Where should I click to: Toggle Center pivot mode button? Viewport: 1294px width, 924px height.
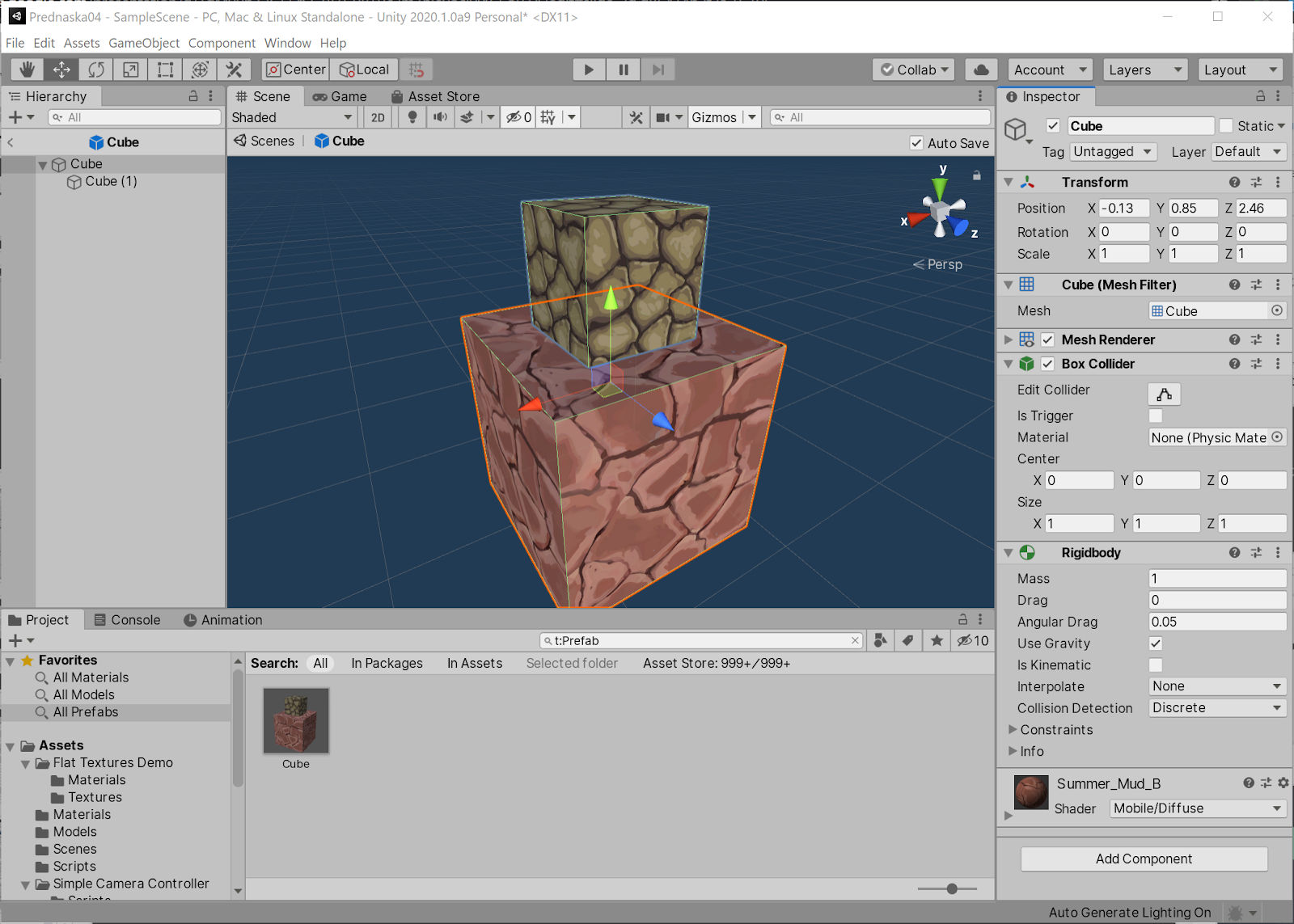point(295,70)
